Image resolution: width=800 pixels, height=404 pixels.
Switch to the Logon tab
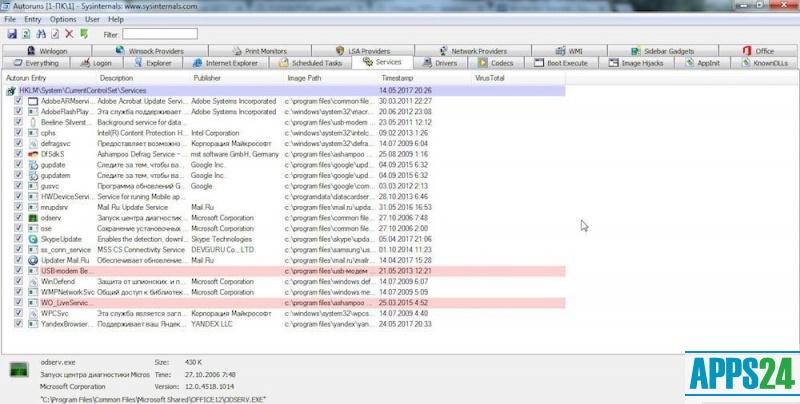tap(96, 63)
